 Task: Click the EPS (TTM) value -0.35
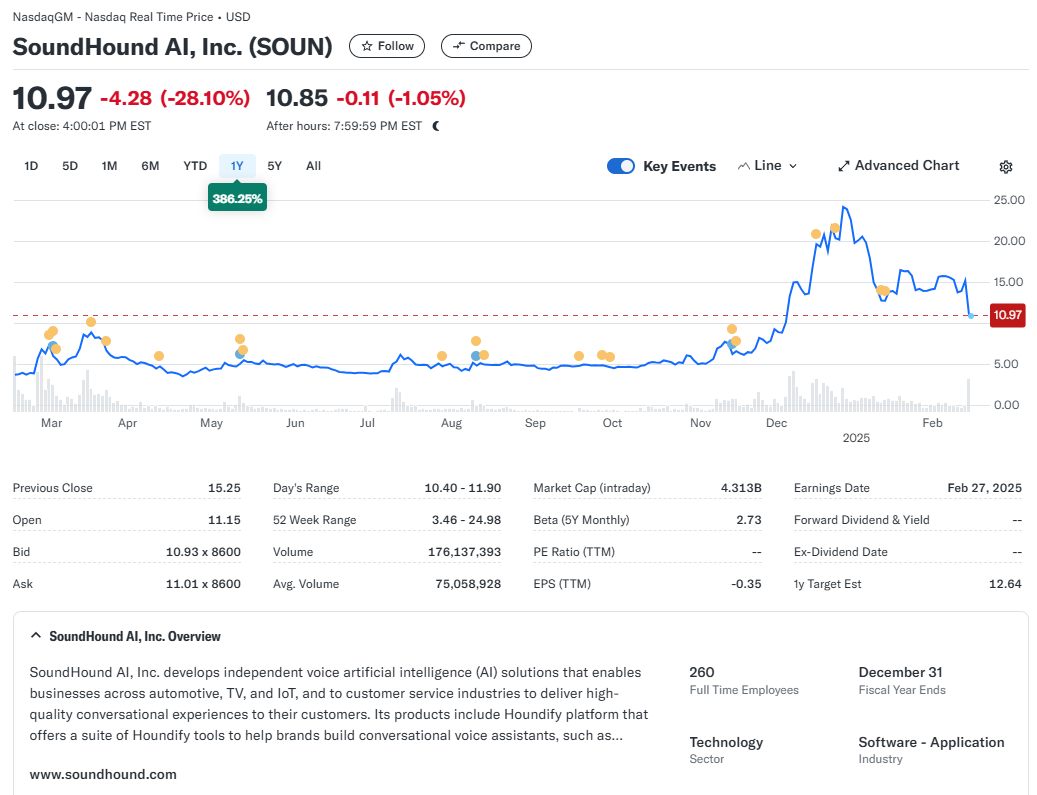746,584
